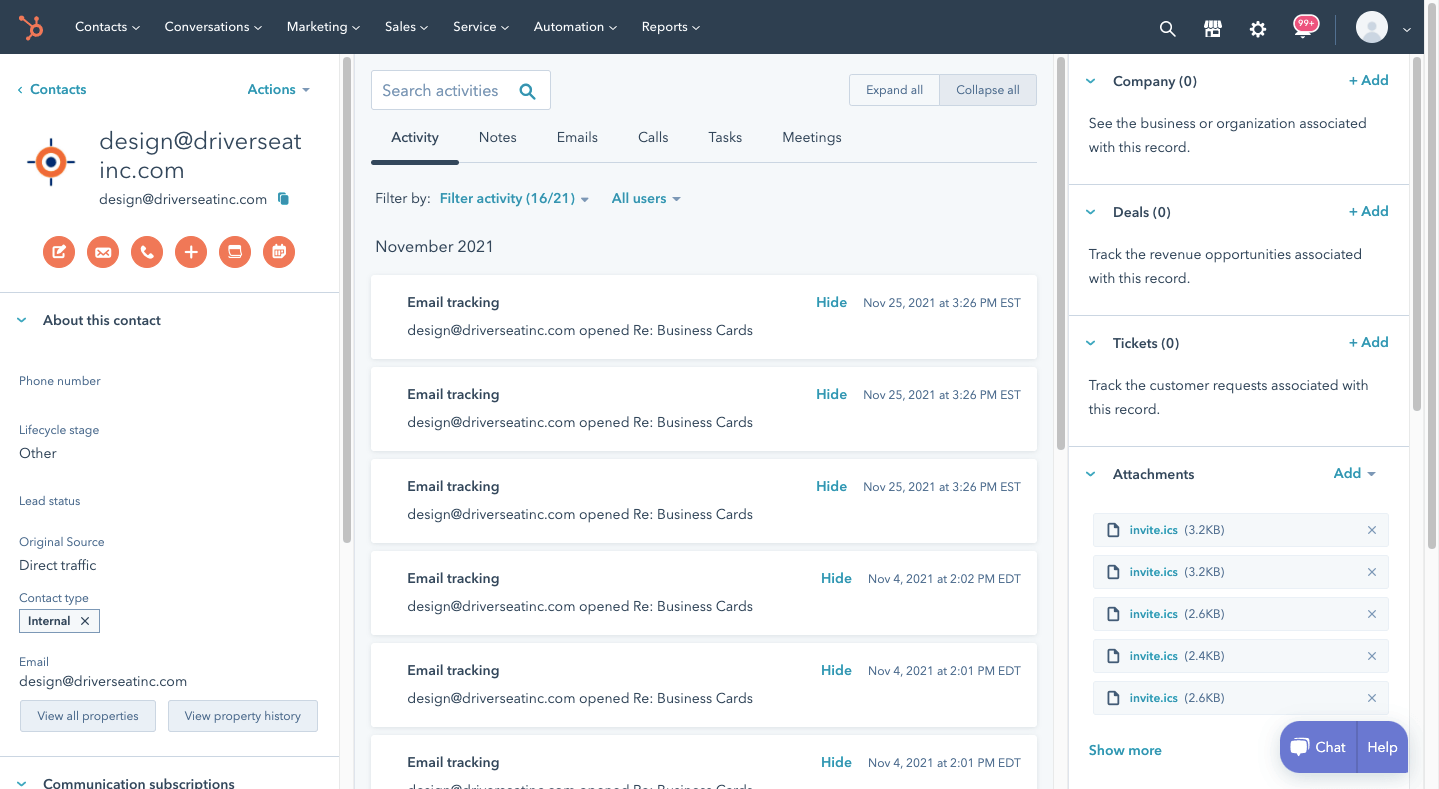Screen dimensions: 1439x789
Task: Collapse the Tickets (0) section
Action: point(1091,343)
